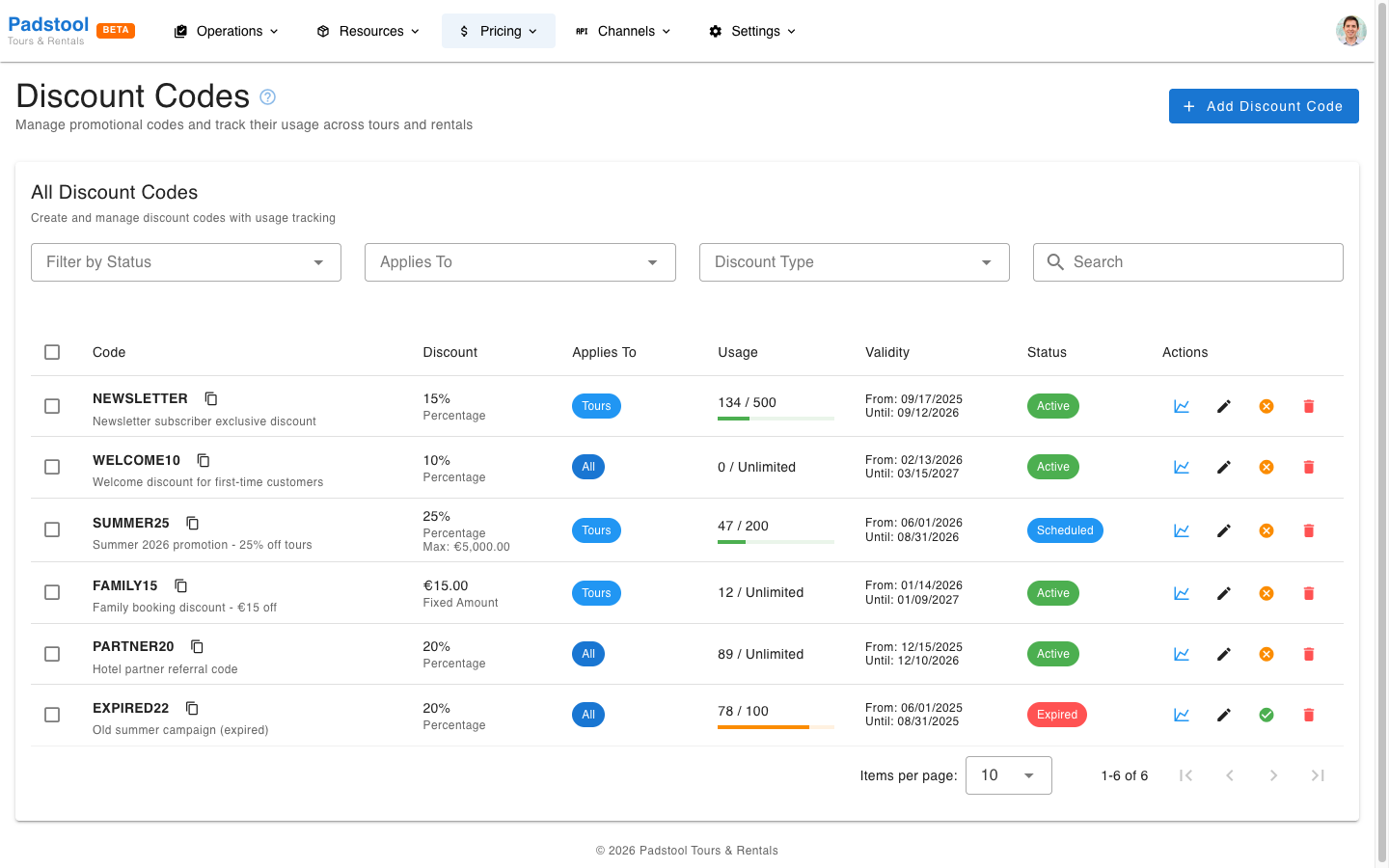Open the Filter by Status dropdown
This screenshot has width=1389, height=868.
(x=186, y=262)
